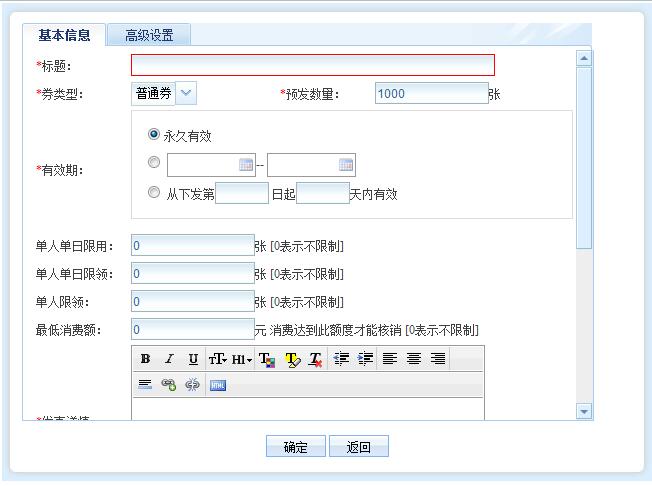The height and width of the screenshot is (486, 652).
Task: Toggle bold formatting in the editor
Action: (x=145, y=359)
